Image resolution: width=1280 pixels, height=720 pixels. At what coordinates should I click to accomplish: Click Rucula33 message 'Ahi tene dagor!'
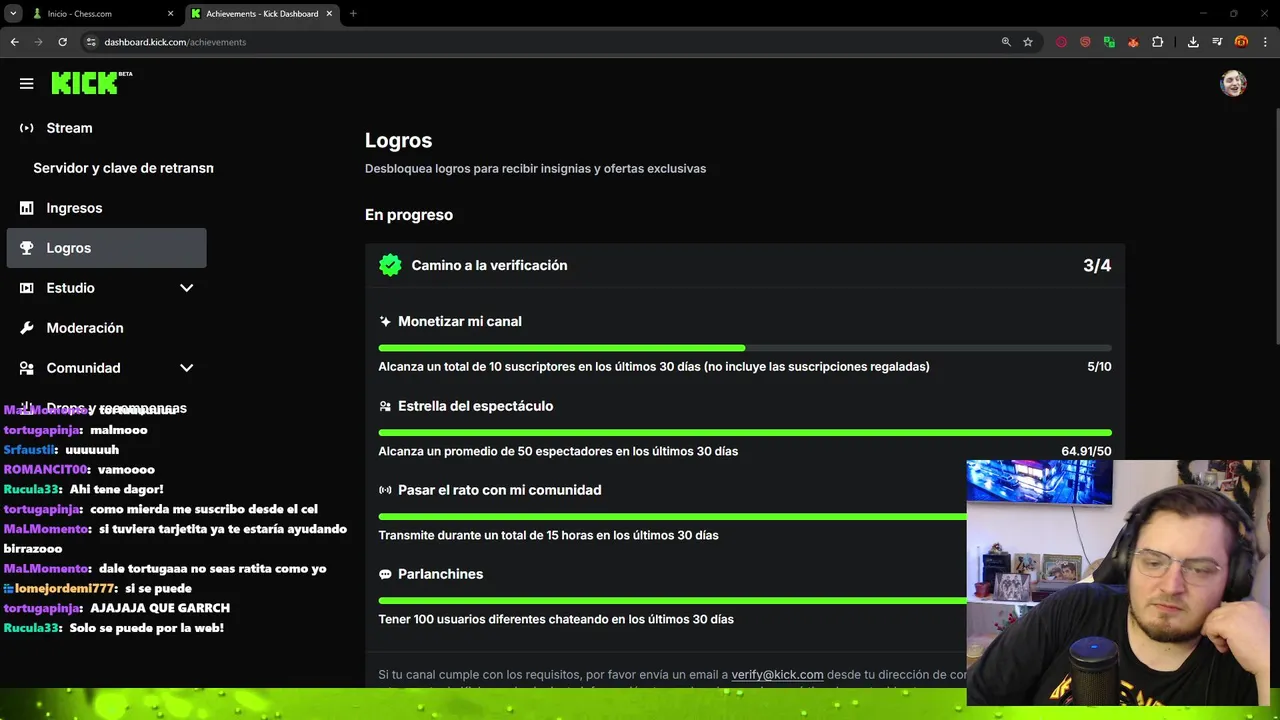[116, 489]
